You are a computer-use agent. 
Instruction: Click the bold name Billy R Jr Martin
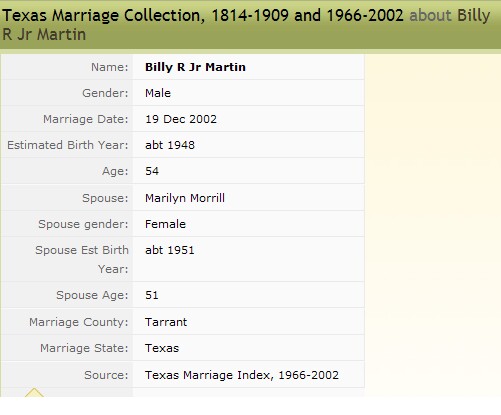(195, 67)
